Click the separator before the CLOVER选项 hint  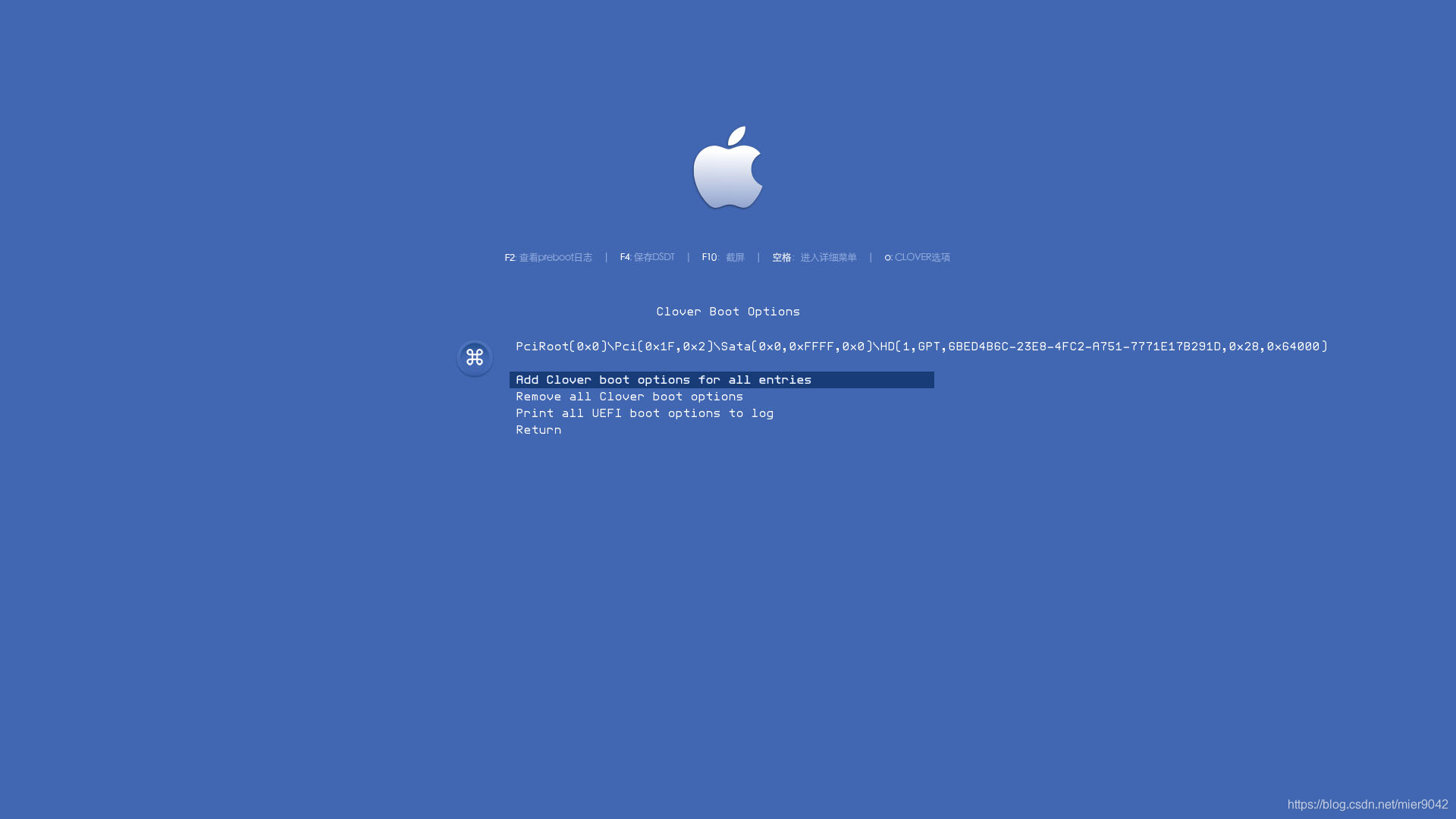click(x=871, y=258)
